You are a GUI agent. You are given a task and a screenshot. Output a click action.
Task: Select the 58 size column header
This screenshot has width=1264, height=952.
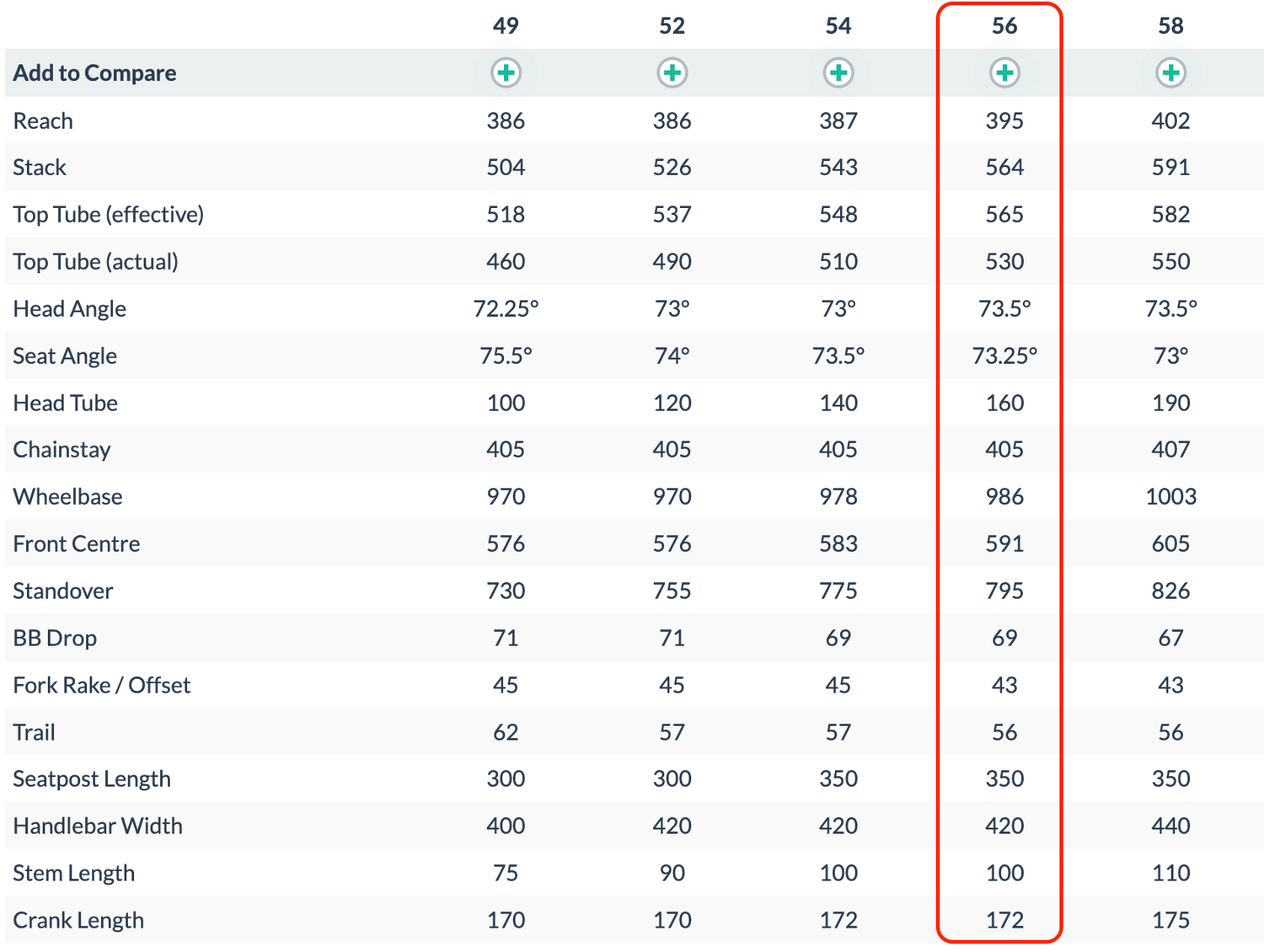pos(1170,26)
